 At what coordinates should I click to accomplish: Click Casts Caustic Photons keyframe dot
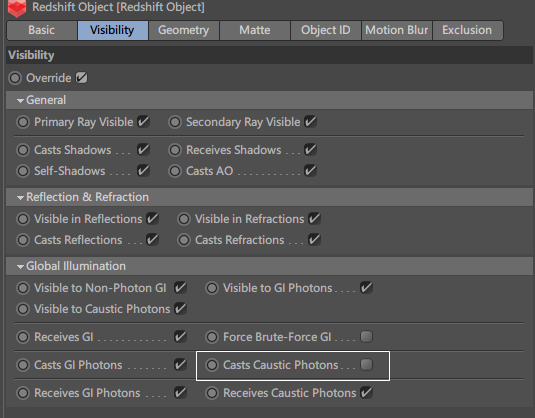tap(212, 365)
